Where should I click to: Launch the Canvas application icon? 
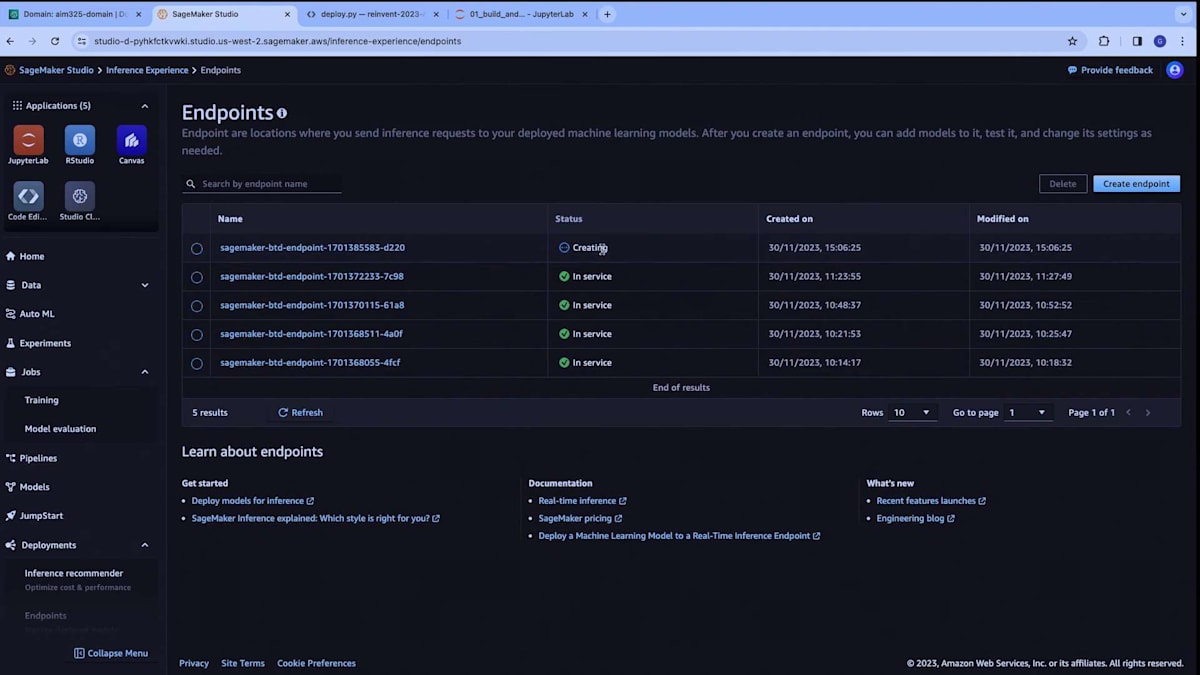point(131,140)
